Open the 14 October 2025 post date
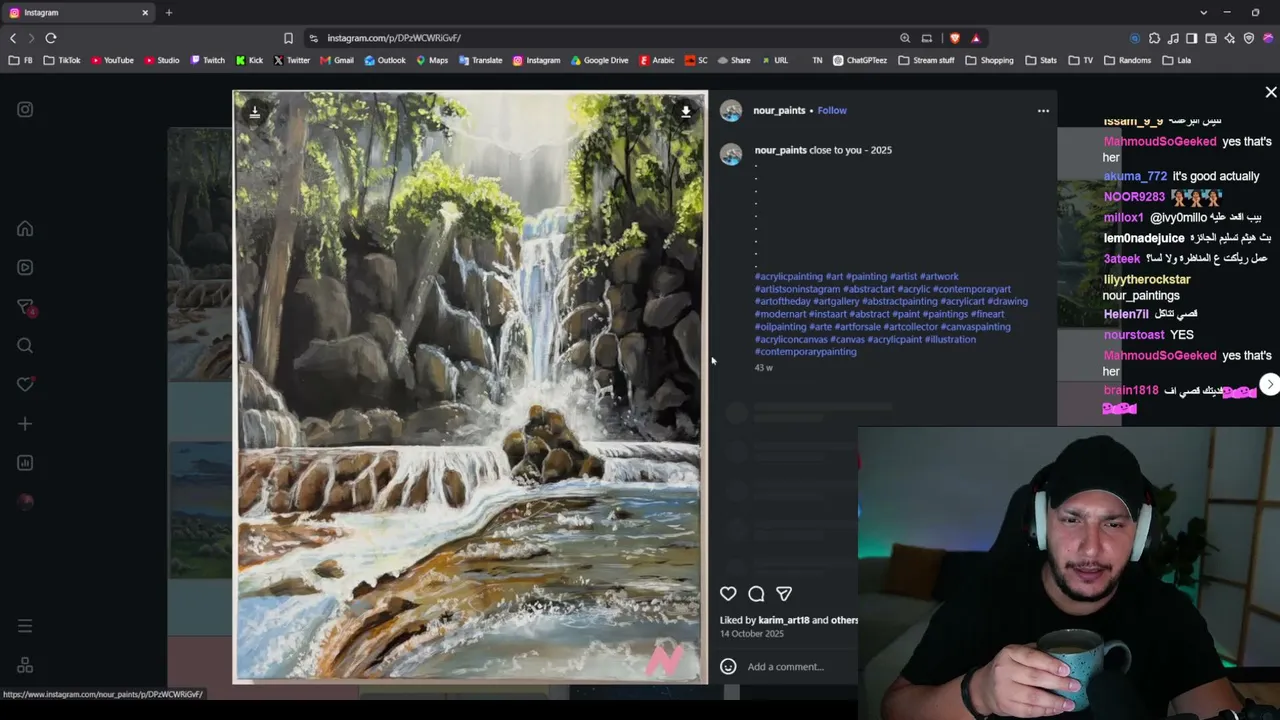1280x720 pixels. 752,634
